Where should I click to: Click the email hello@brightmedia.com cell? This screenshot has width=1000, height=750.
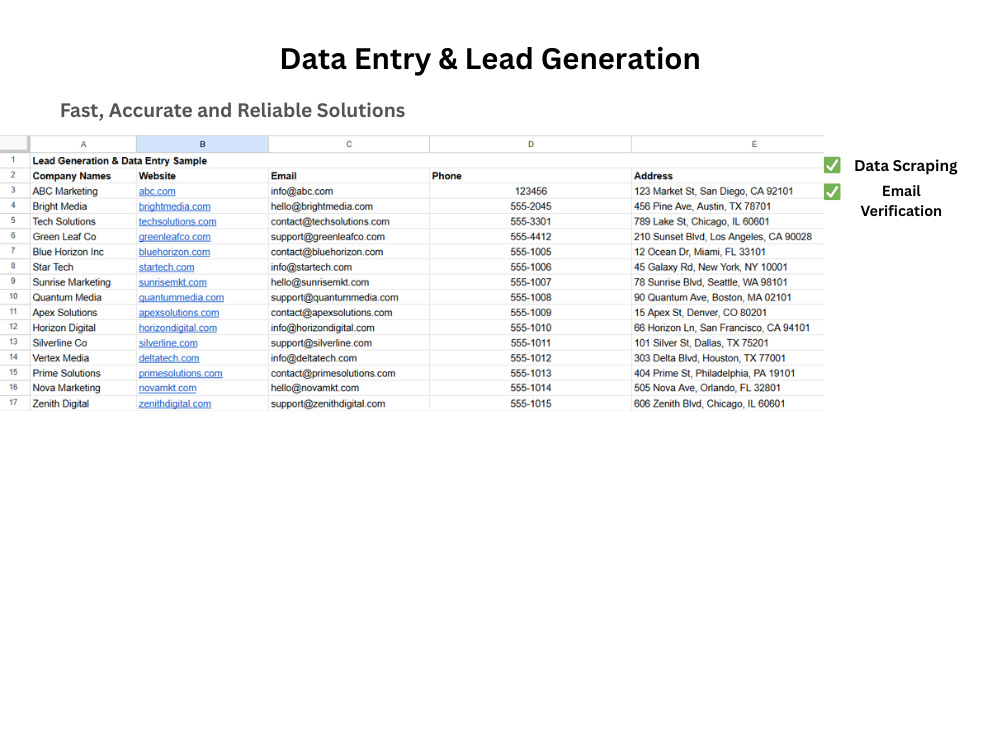[349, 207]
